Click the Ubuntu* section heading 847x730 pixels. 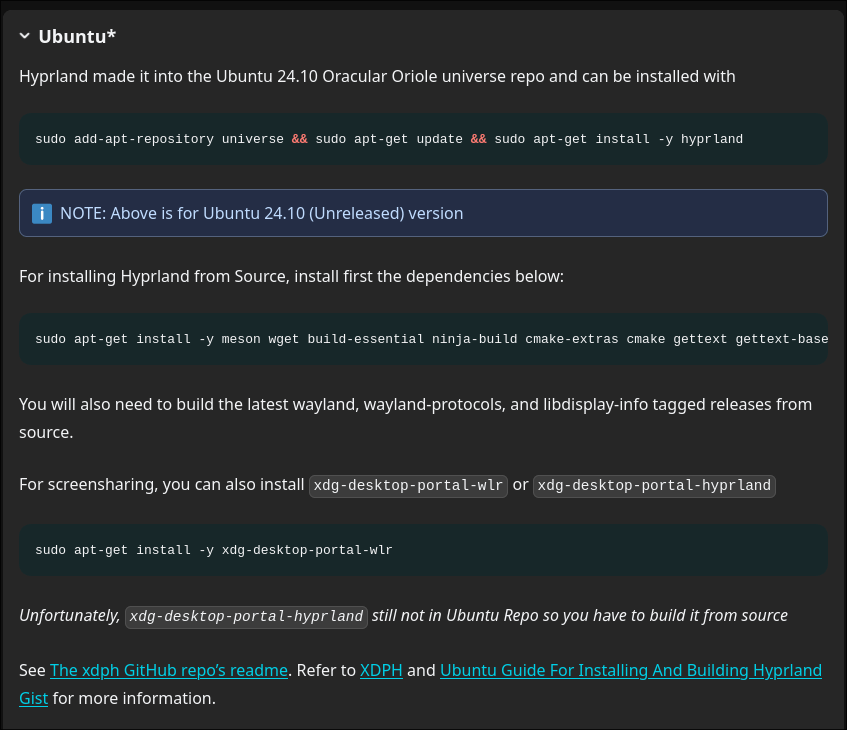[x=77, y=36]
